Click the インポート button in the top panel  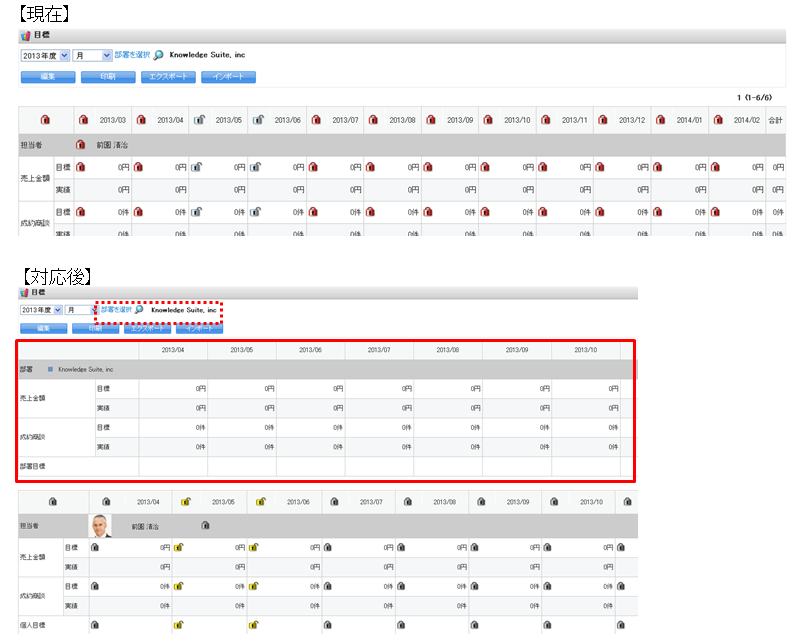point(228,76)
